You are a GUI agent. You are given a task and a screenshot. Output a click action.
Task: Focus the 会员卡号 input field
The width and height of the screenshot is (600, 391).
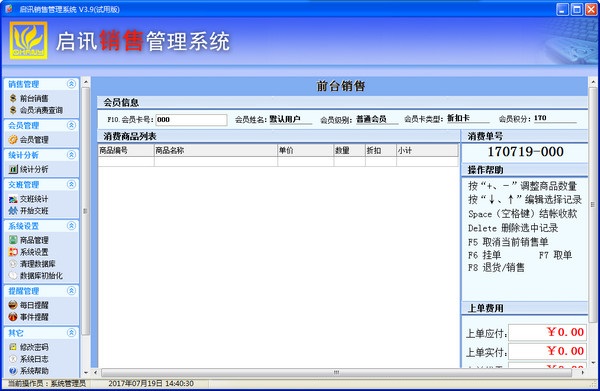[x=191, y=120]
